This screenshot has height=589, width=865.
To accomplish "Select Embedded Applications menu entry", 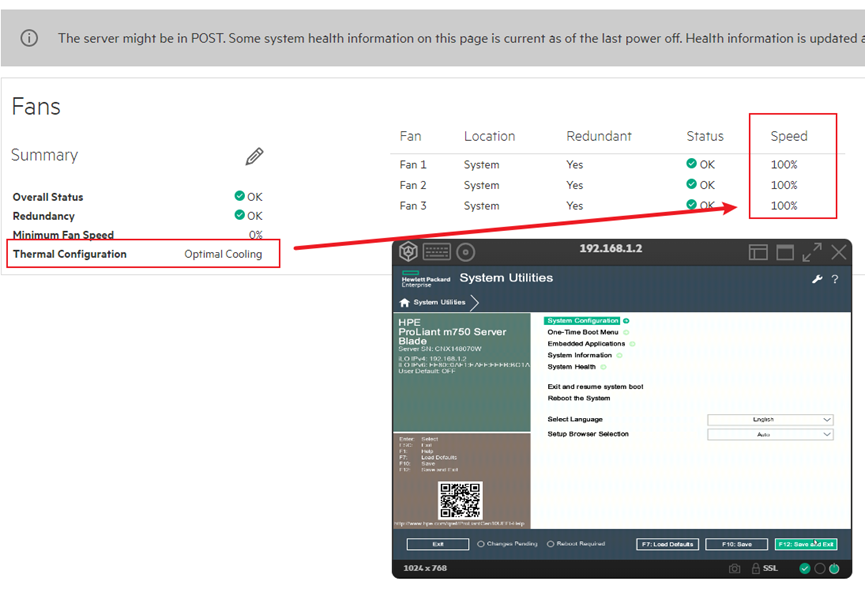I will point(586,344).
